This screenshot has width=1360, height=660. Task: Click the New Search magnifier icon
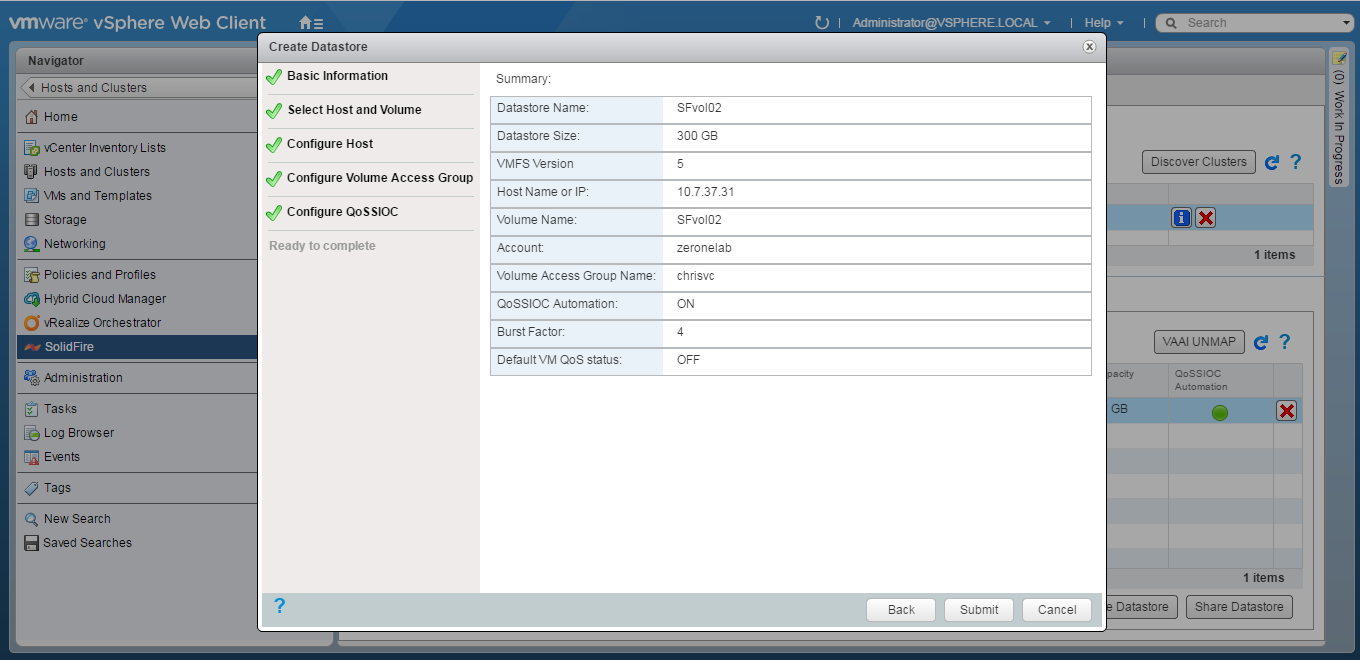pos(32,519)
